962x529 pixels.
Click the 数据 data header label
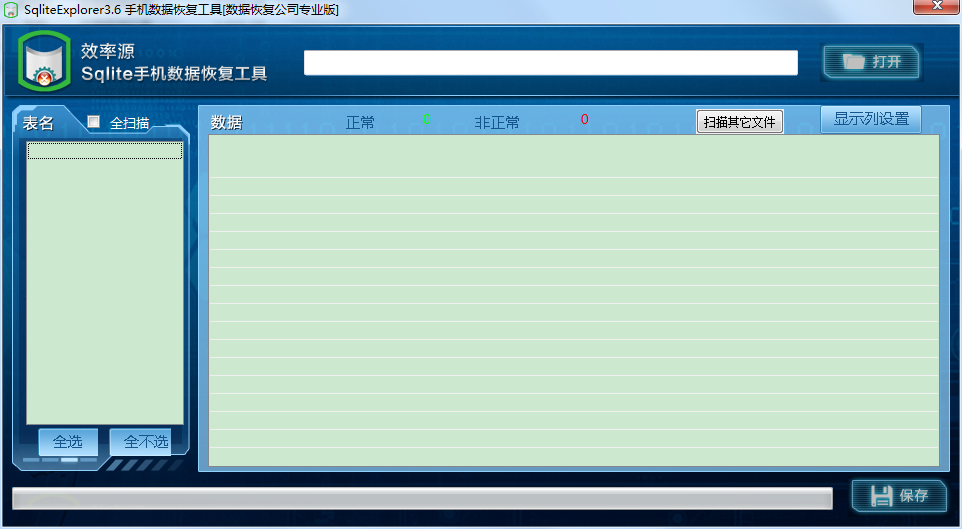point(226,123)
